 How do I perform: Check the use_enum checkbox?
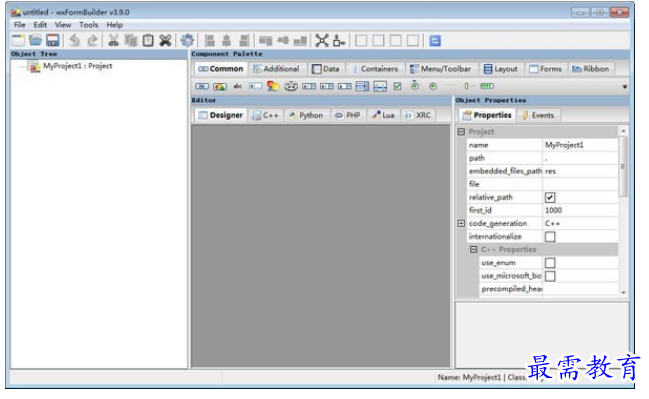click(x=550, y=263)
